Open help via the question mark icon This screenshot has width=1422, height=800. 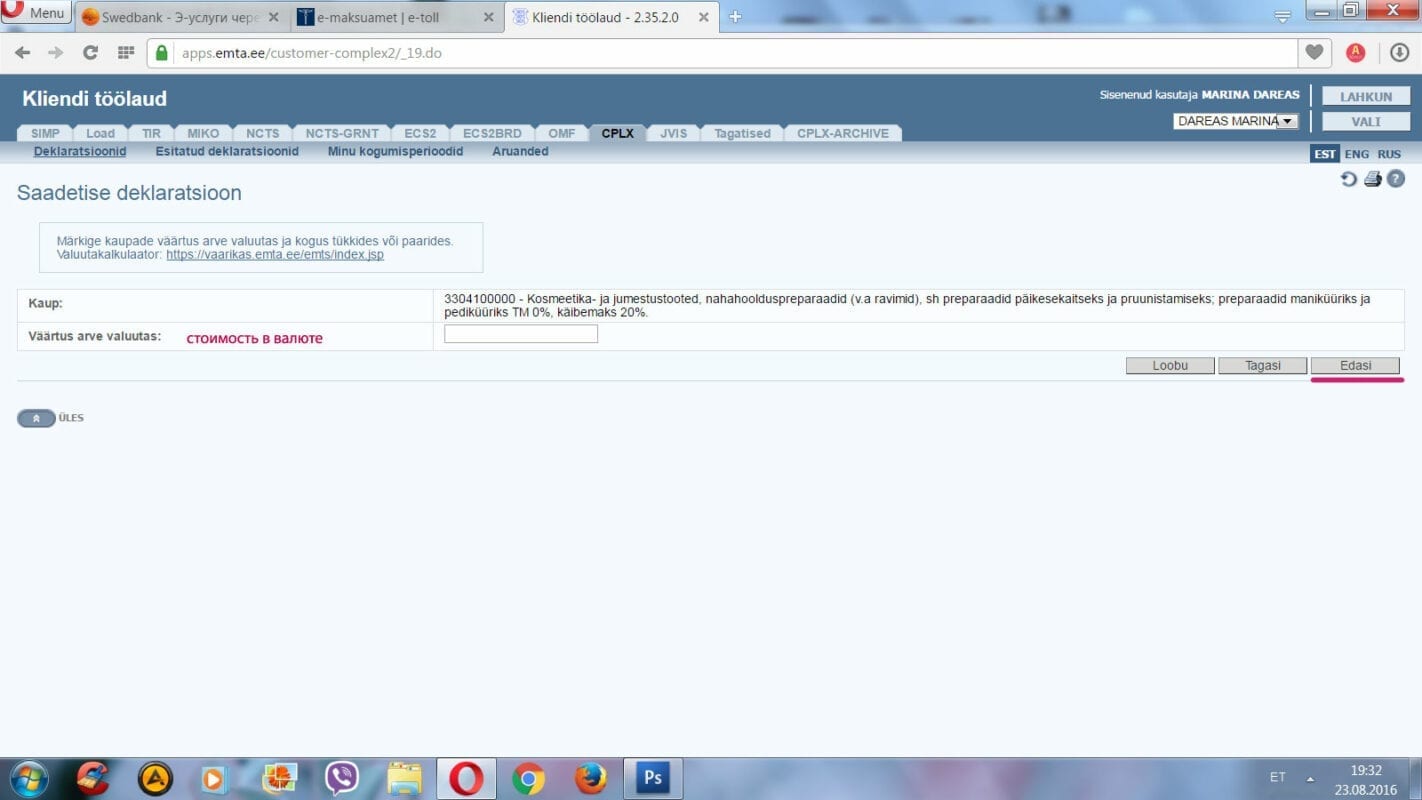click(1395, 179)
